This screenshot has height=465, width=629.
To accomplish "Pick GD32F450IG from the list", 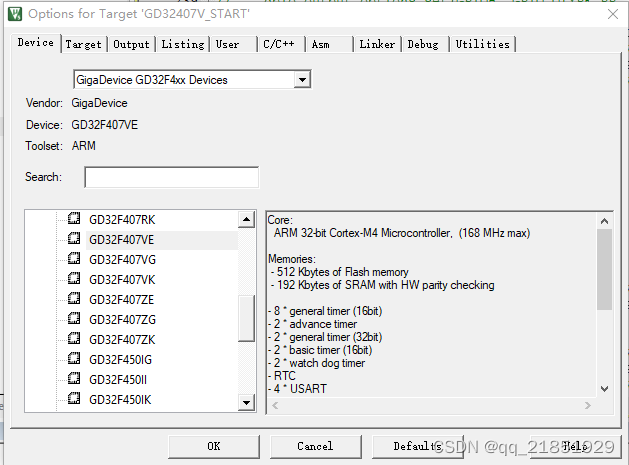I will 120,359.
